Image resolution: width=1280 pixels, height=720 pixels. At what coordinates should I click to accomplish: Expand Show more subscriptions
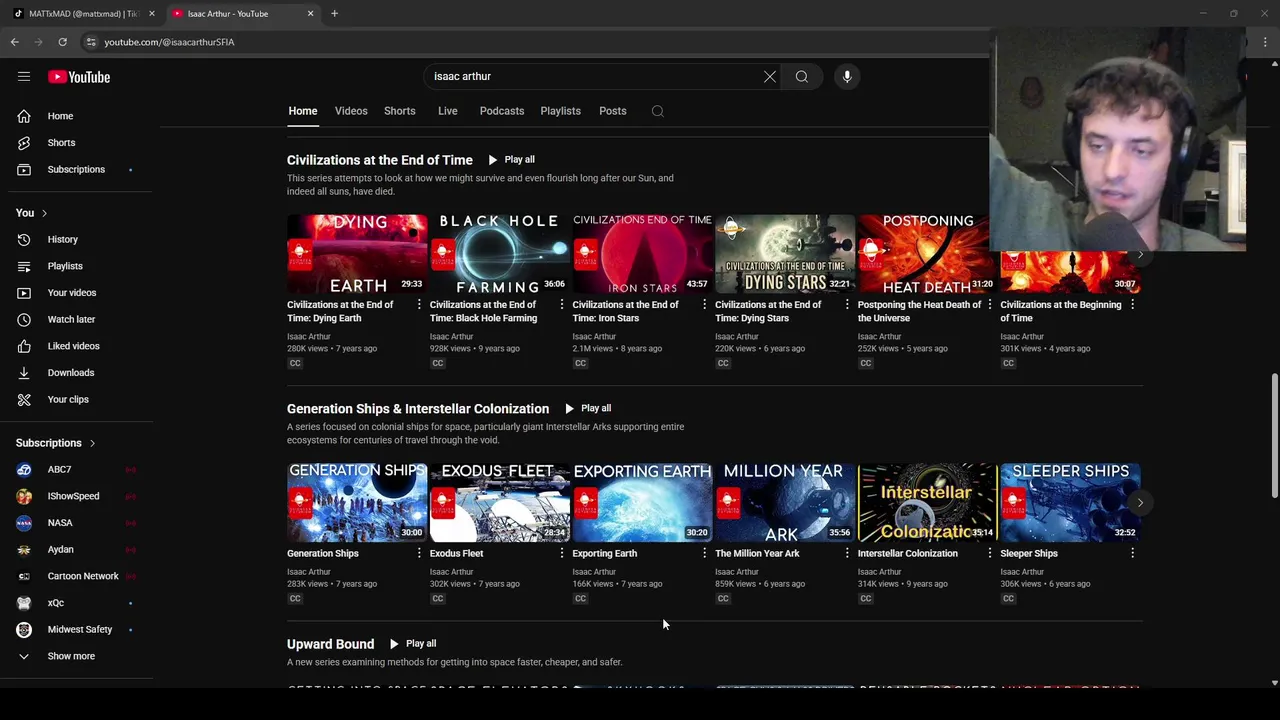pos(76,656)
